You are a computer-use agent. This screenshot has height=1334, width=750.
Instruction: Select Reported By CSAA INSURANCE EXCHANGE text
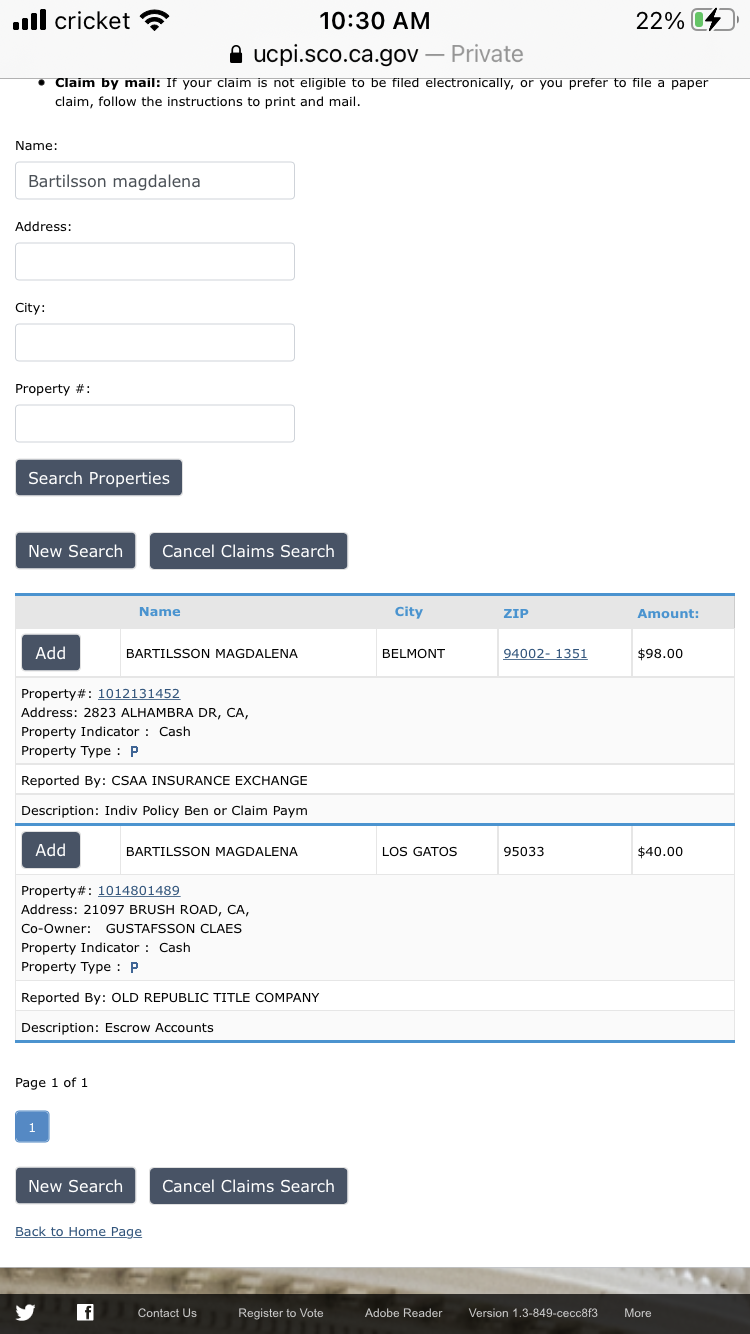click(x=164, y=780)
